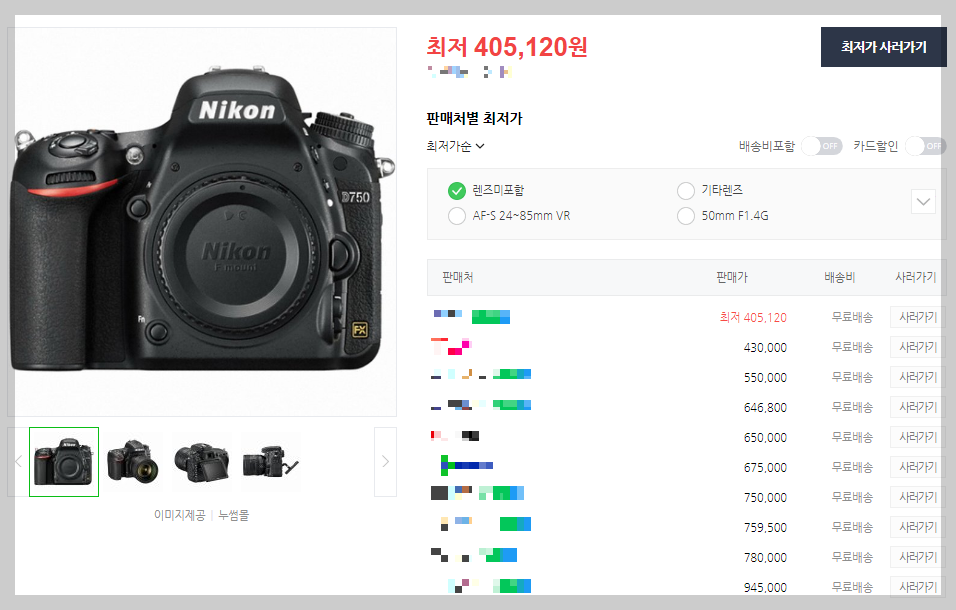Click 사러가기 for the 650,000 offer
The height and width of the screenshot is (610, 956).
coord(918,437)
